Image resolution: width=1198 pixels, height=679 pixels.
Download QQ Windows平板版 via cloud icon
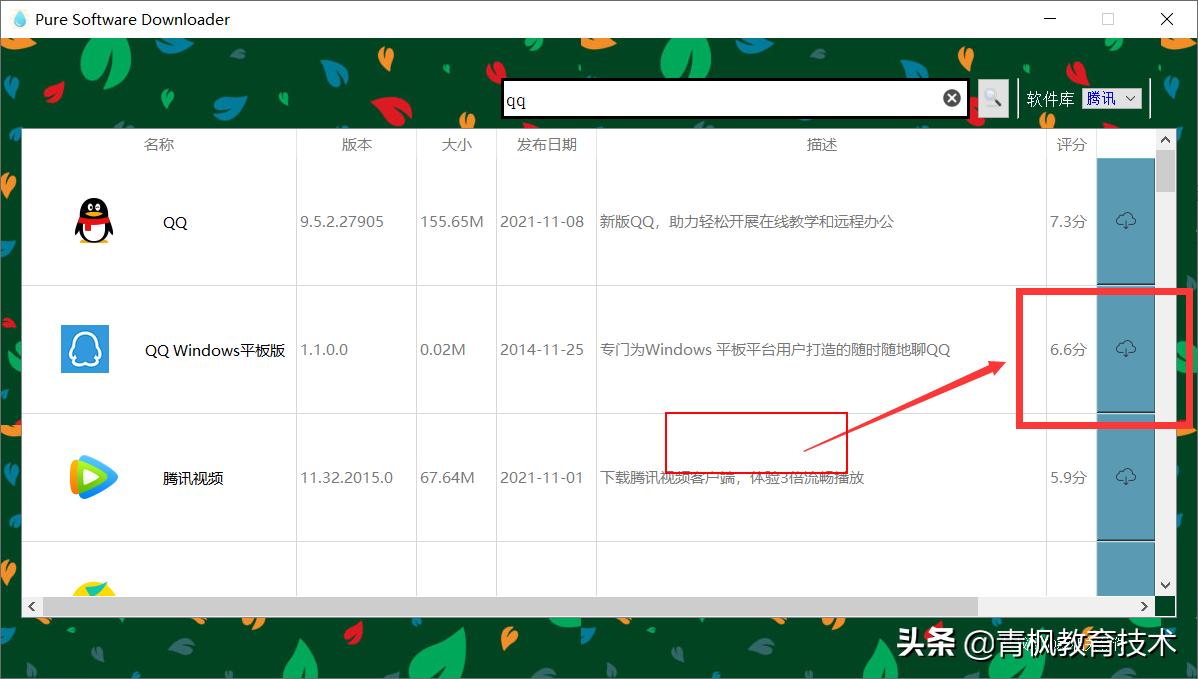[1125, 349]
